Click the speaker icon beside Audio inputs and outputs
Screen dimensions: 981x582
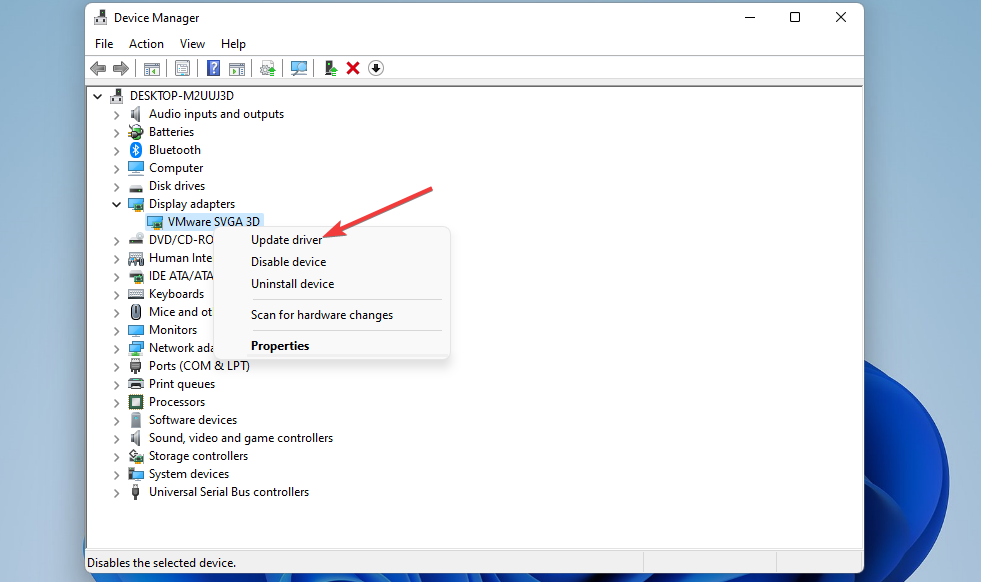coord(135,114)
